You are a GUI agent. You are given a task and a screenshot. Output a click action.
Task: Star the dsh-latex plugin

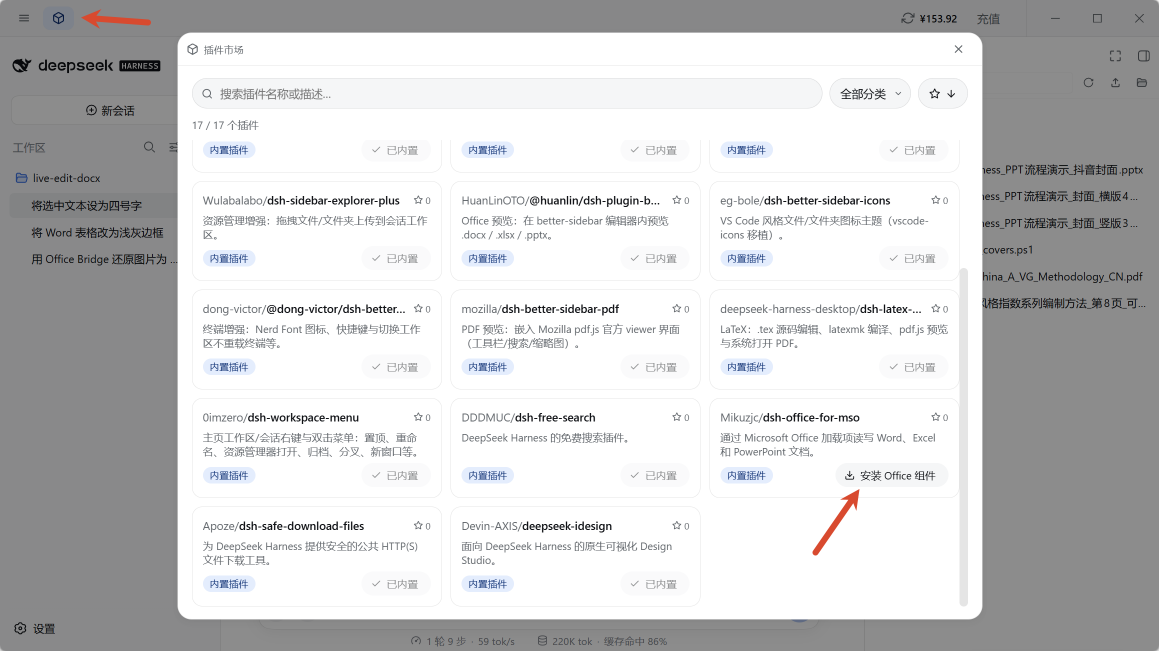(935, 309)
